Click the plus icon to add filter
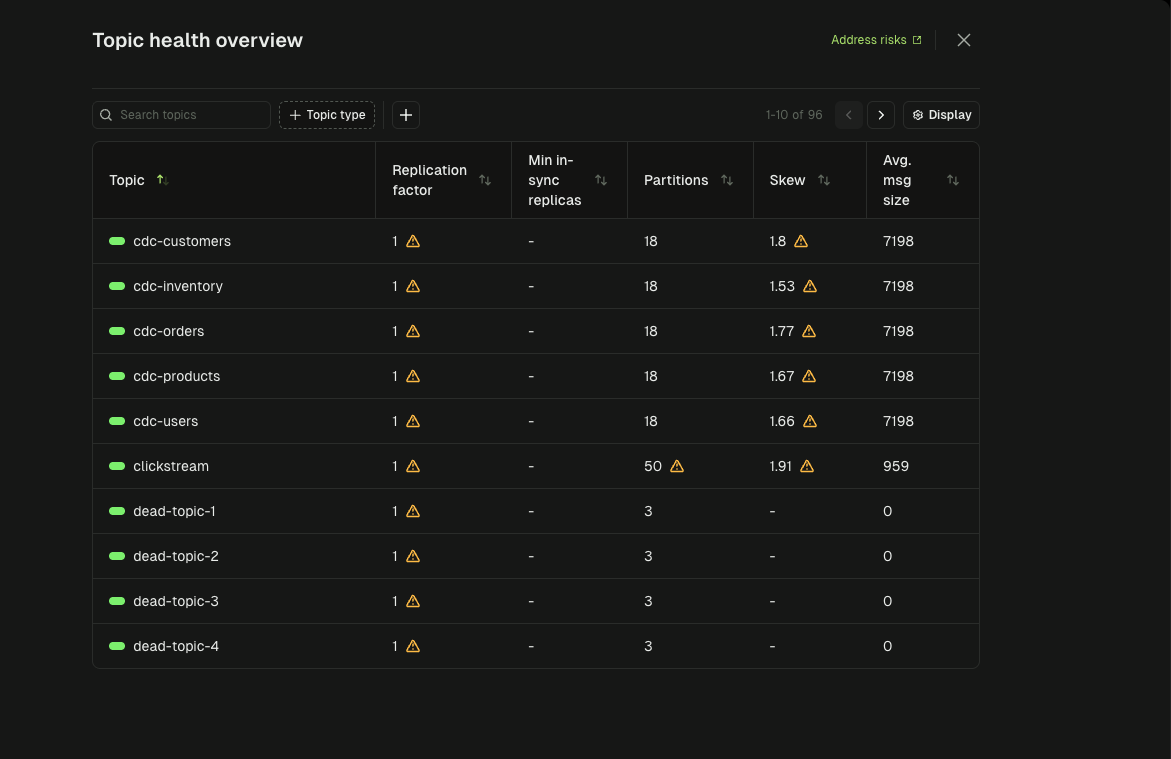This screenshot has height=759, width=1171. pos(406,115)
